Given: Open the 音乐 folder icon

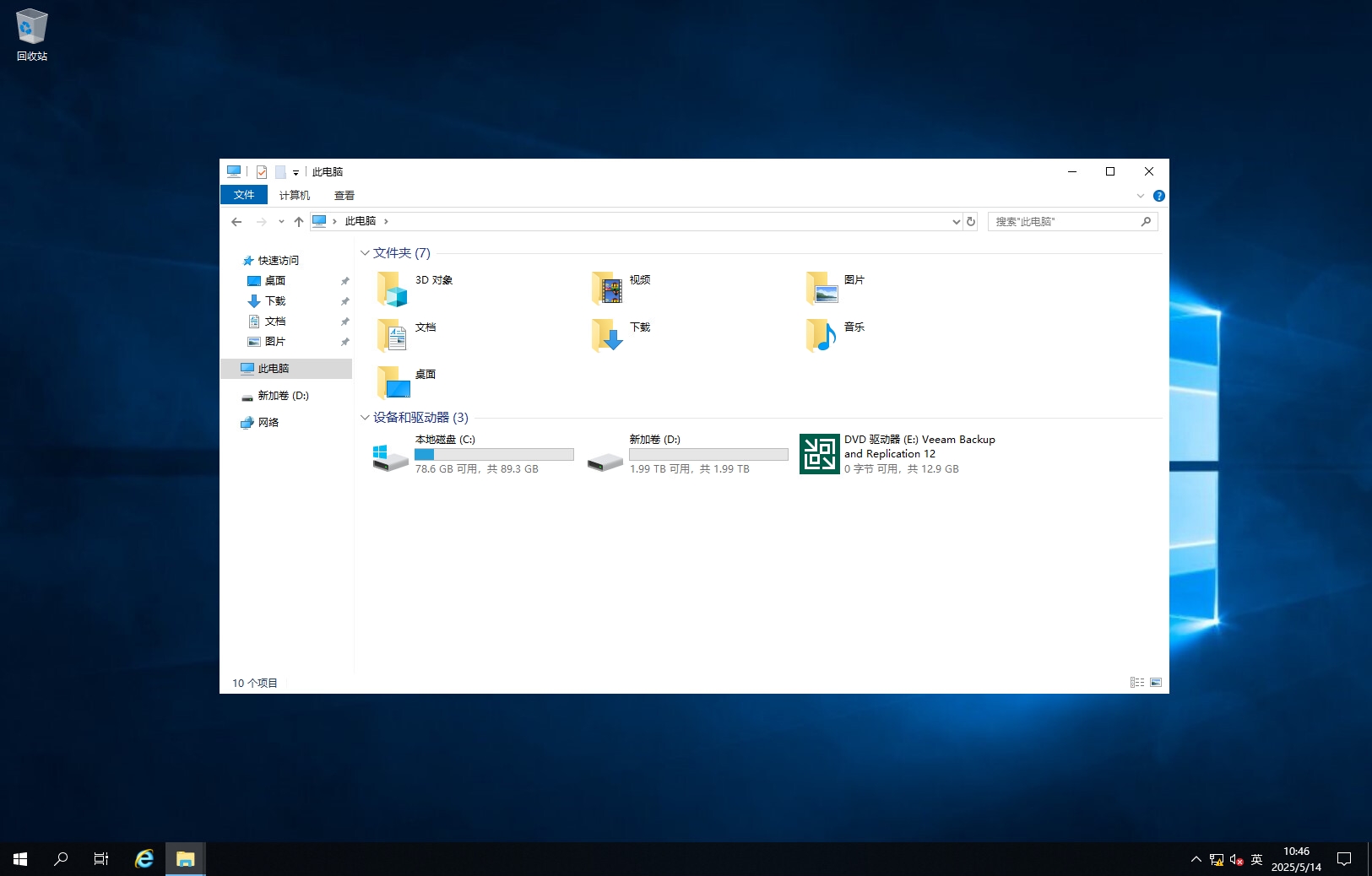Looking at the screenshot, I should pyautogui.click(x=822, y=336).
